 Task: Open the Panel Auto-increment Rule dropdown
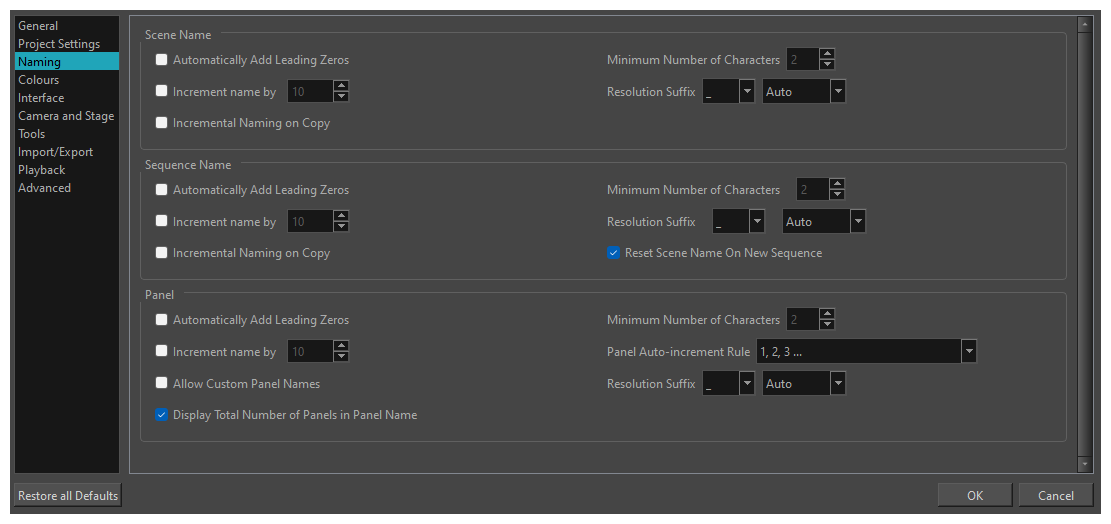click(x=968, y=352)
